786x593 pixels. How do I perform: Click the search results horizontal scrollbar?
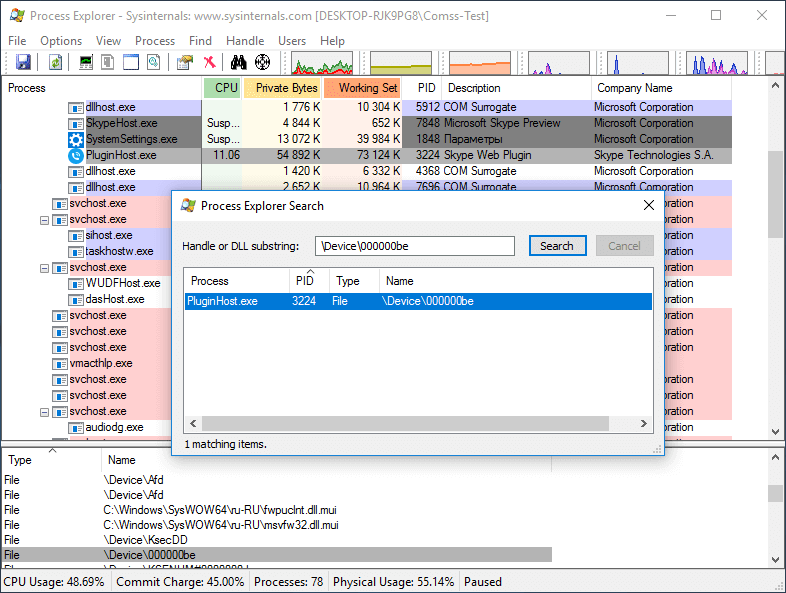click(x=405, y=424)
